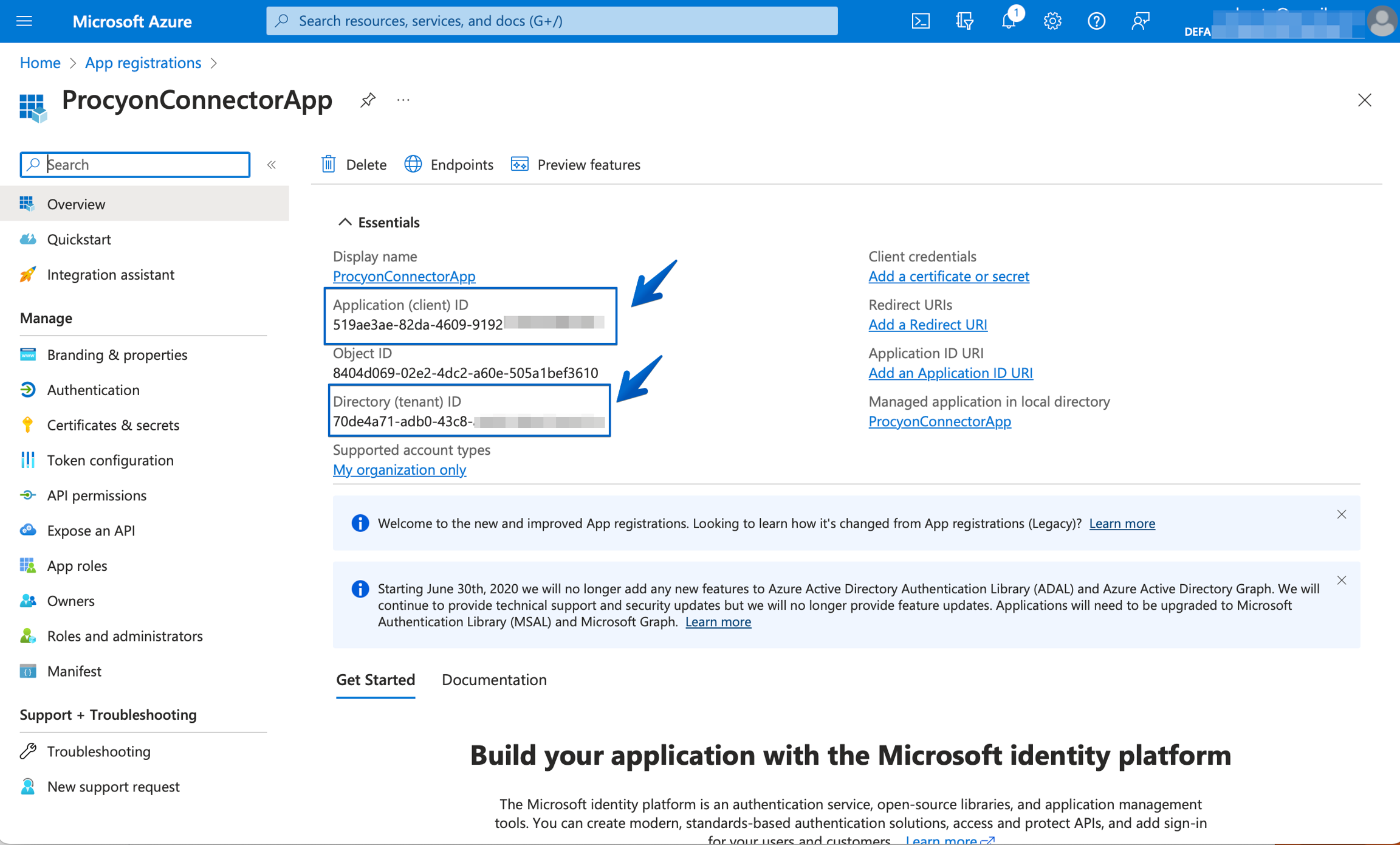1400x845 pixels.
Task: Open Certificates & secrets menu item
Action: click(x=113, y=425)
